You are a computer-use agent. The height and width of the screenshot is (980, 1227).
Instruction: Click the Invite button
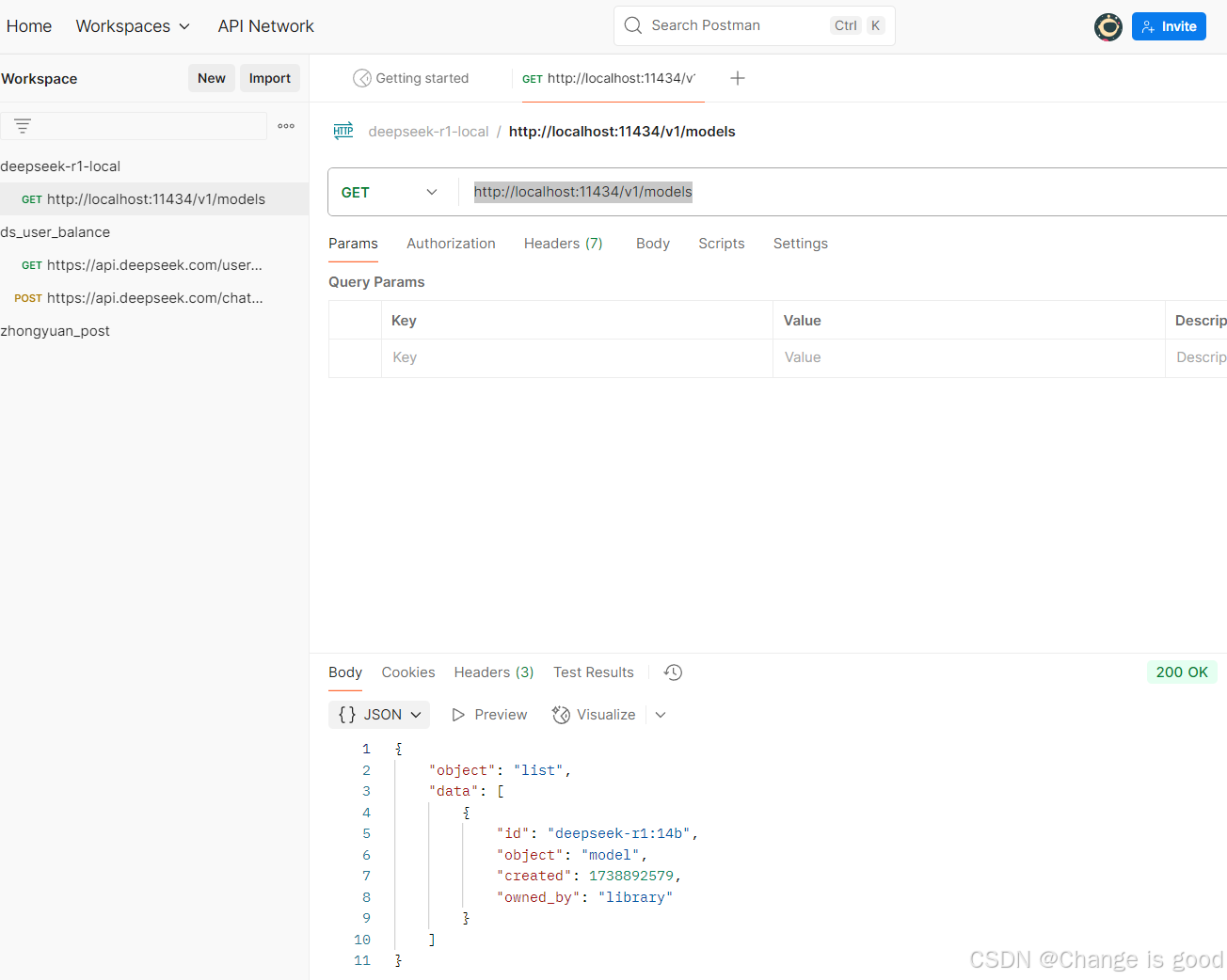click(1169, 26)
